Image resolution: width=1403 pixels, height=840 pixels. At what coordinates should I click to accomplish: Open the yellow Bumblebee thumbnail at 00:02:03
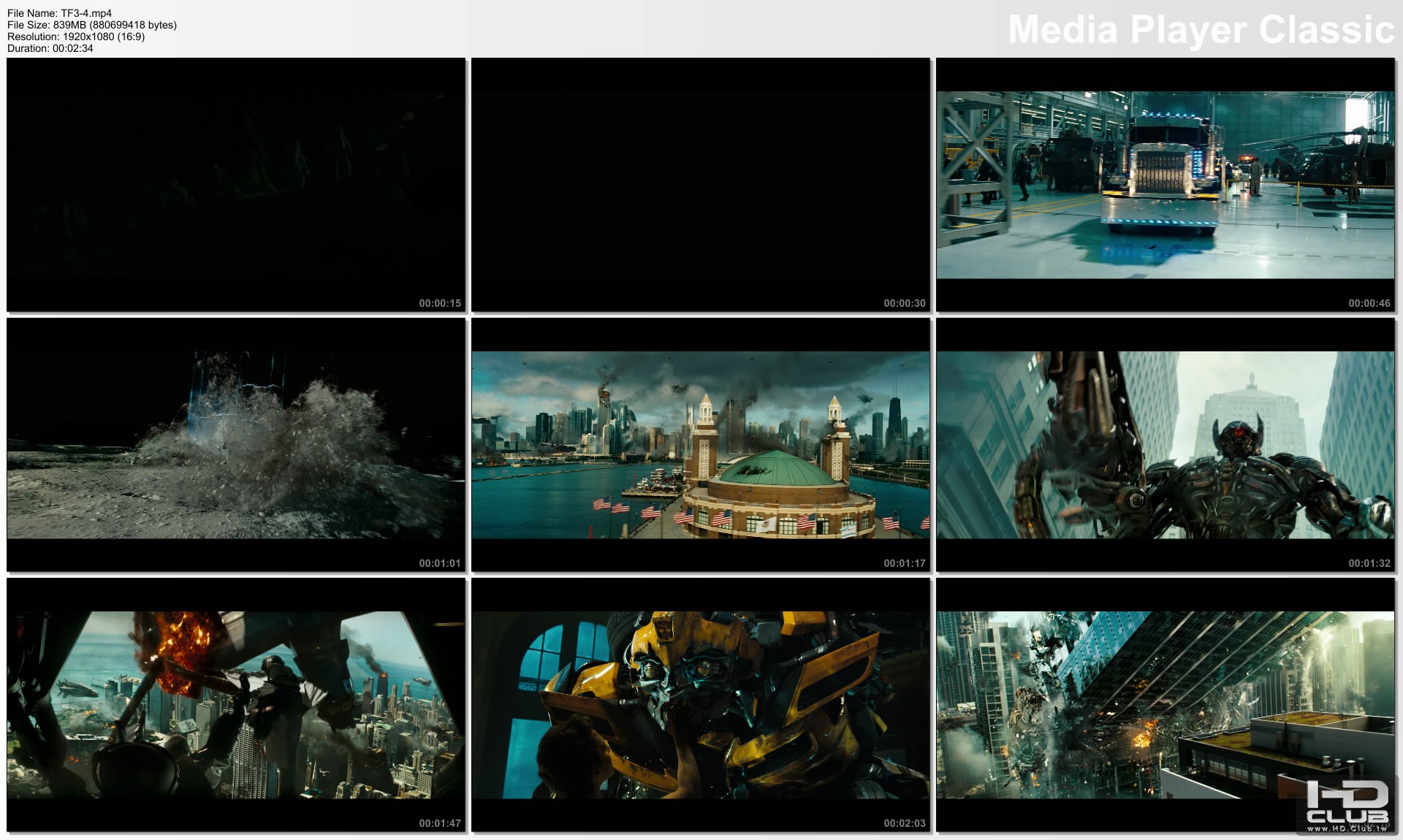[701, 705]
